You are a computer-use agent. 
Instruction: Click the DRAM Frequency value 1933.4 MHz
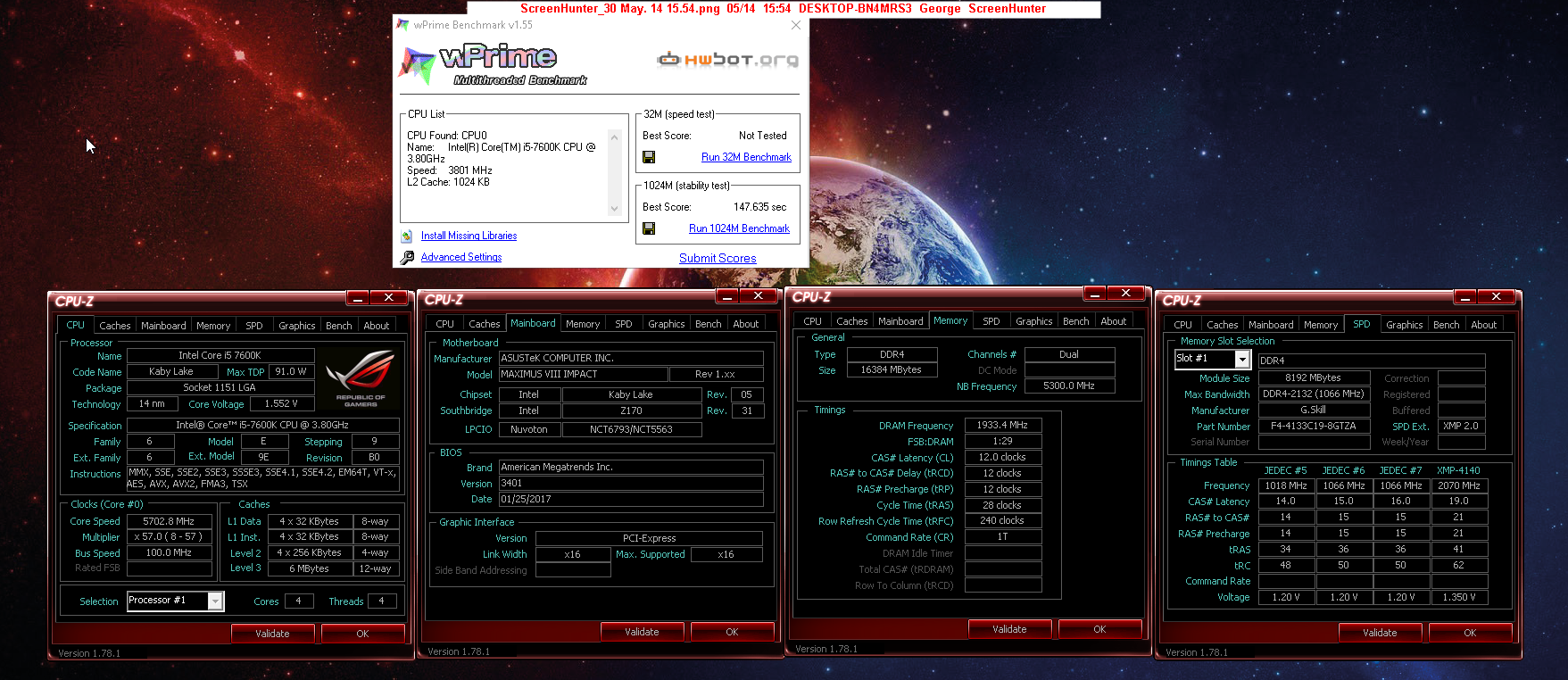1002,426
